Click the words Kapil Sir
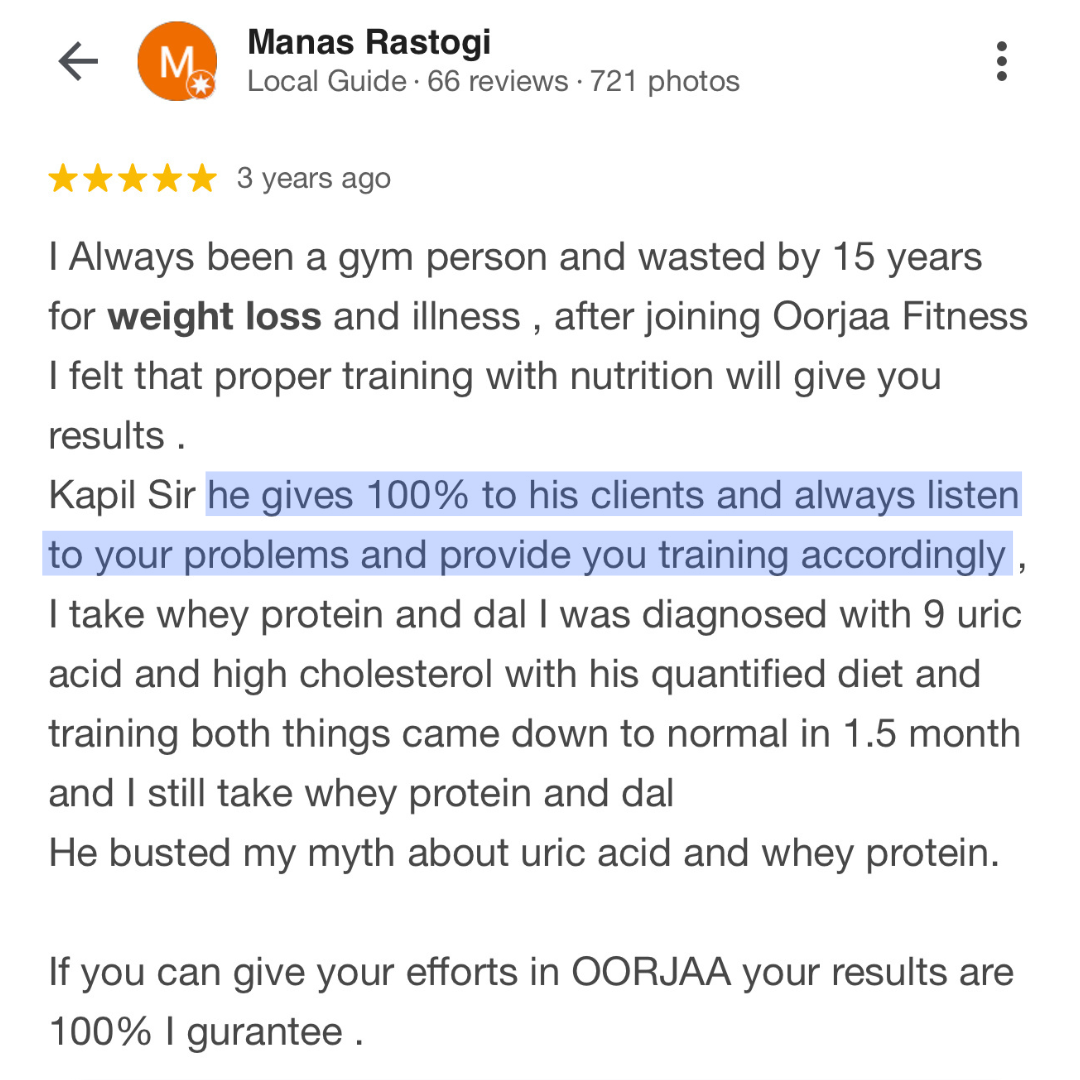The image size is (1080, 1080). click(122, 496)
